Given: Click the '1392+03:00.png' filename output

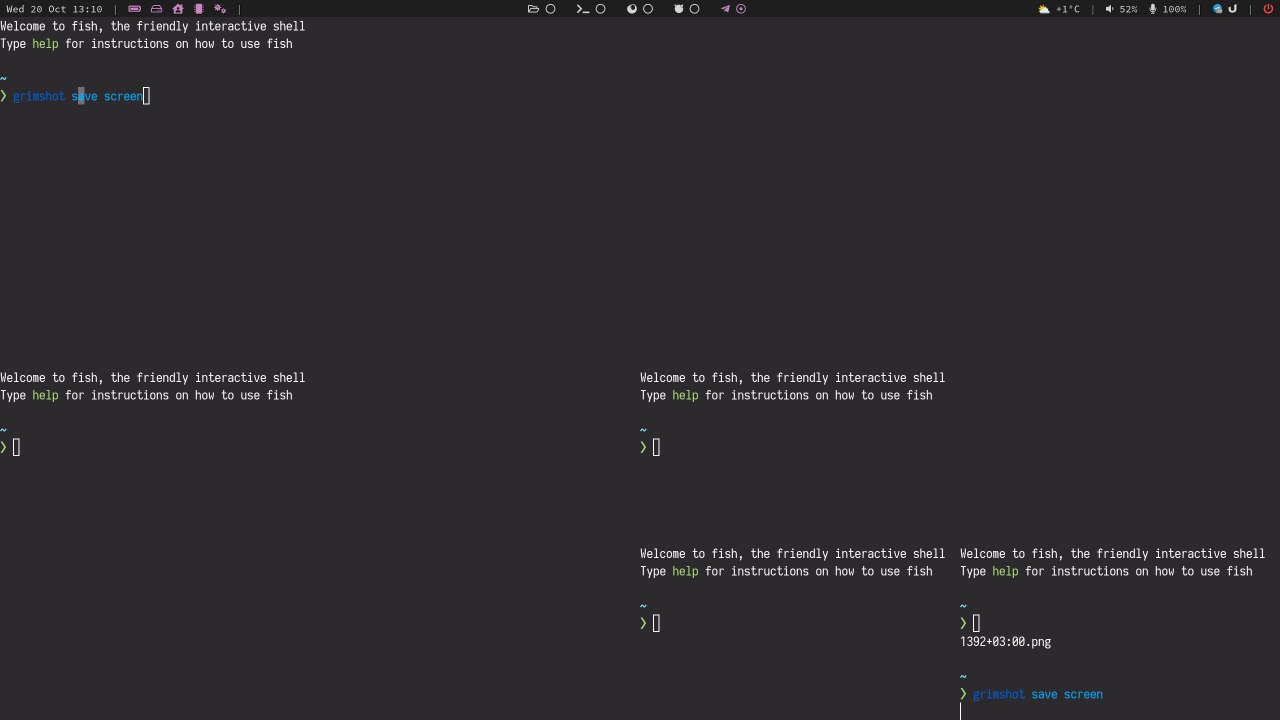Looking at the screenshot, I should point(1005,642).
